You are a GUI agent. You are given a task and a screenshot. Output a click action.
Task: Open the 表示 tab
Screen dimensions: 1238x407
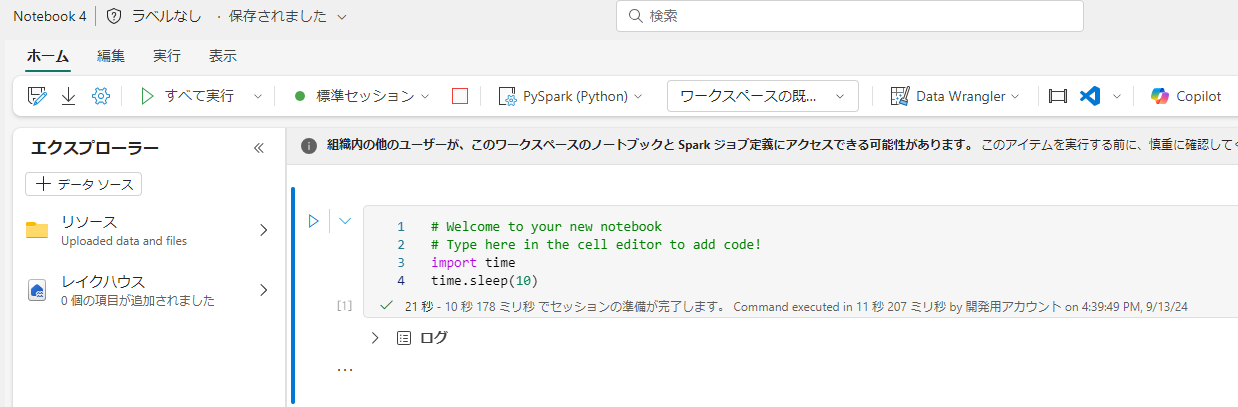pos(223,56)
